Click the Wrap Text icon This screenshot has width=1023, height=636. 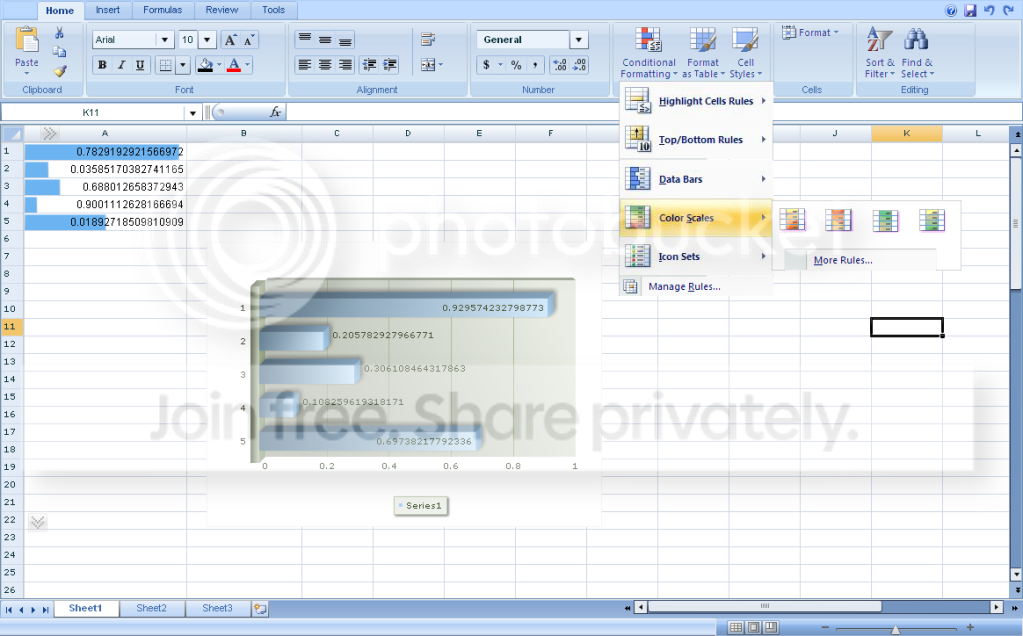pyautogui.click(x=428, y=40)
